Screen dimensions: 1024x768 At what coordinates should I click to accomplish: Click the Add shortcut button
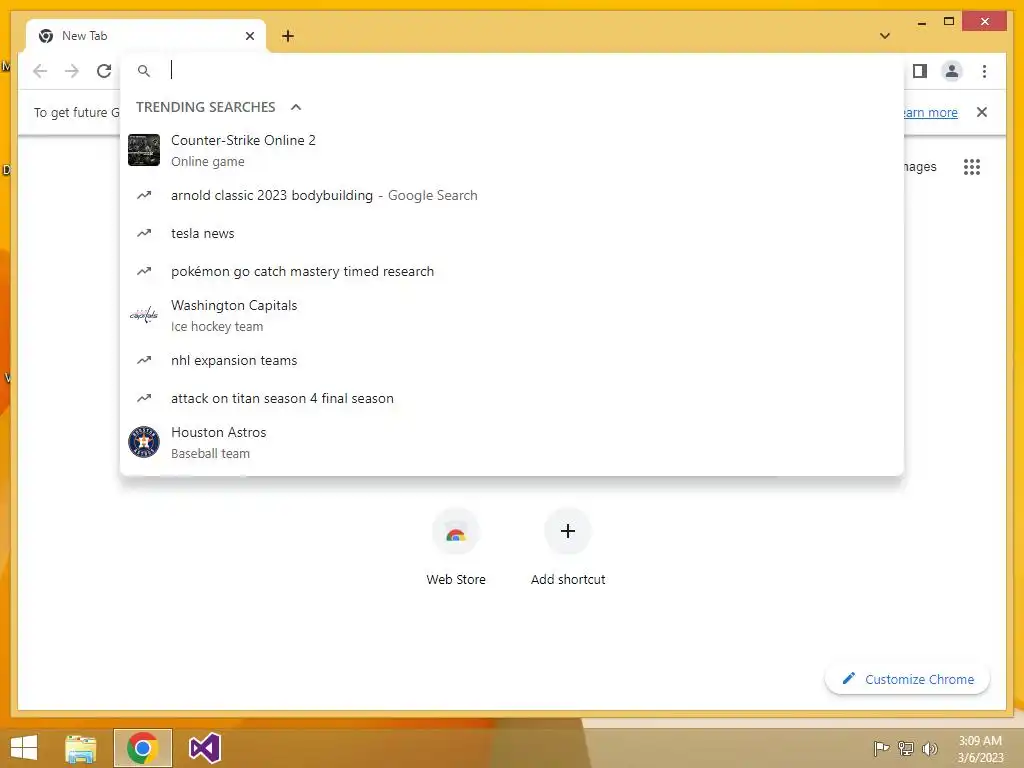[568, 547]
